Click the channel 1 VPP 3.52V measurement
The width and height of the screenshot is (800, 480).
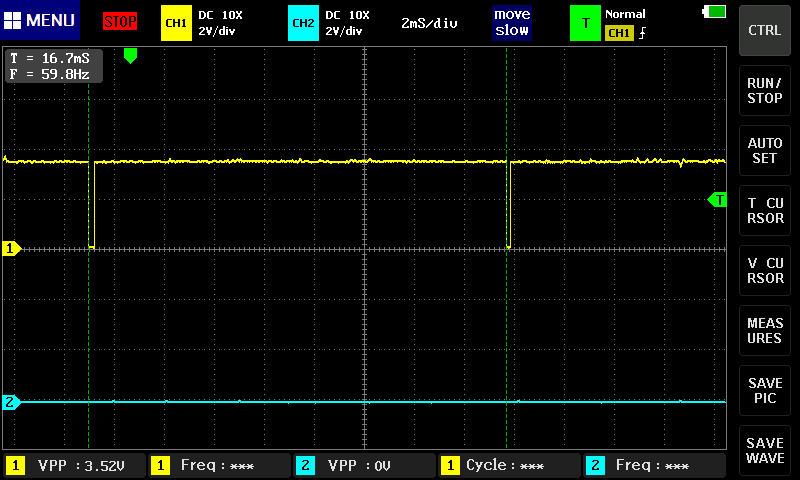click(74, 465)
